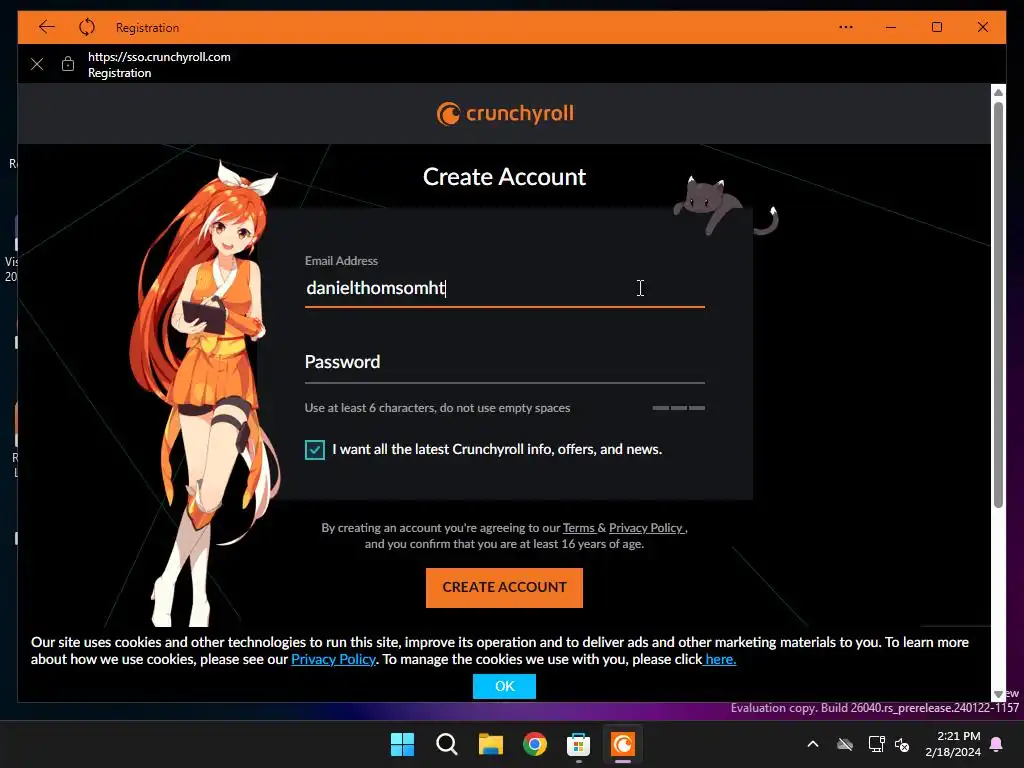Open Microsoft Store from the taskbar
Viewport: 1024px width, 768px height.
click(x=579, y=744)
